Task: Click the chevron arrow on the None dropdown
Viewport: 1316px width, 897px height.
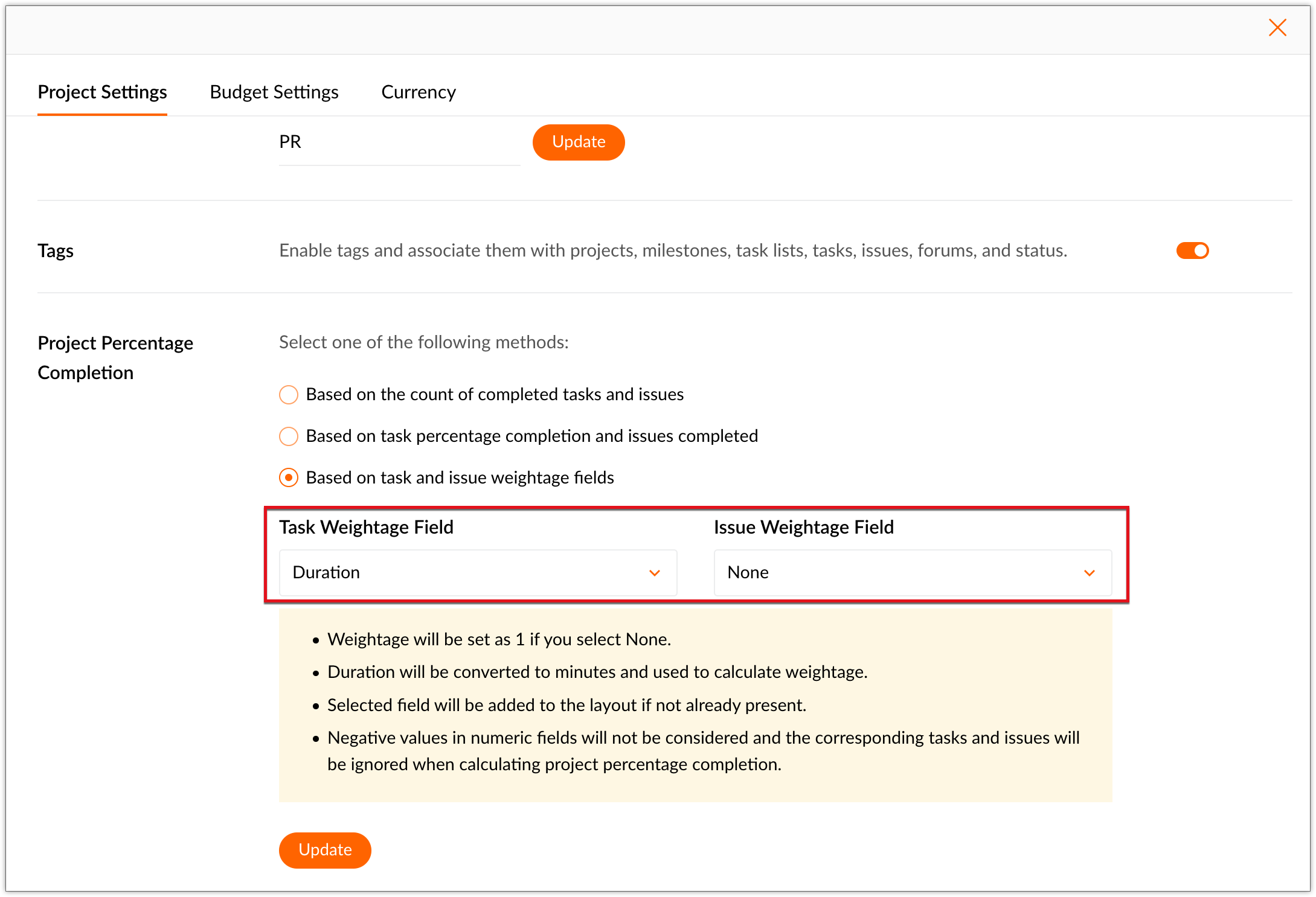Action: click(x=1089, y=573)
